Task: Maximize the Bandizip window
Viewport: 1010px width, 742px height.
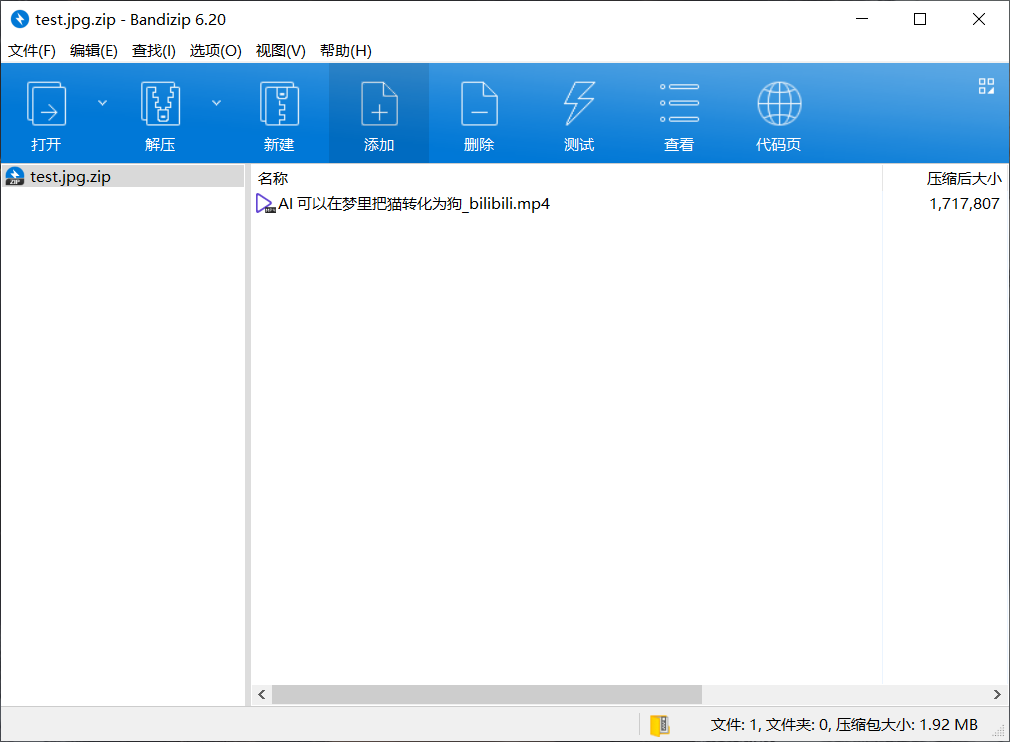Action: click(920, 19)
